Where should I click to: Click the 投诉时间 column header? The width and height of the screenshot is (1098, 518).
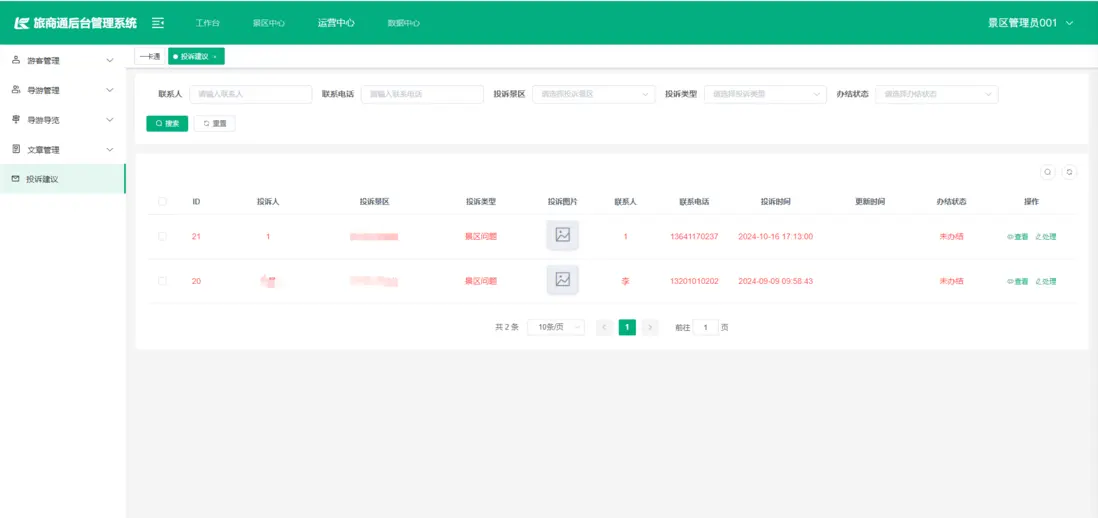[x=776, y=202]
